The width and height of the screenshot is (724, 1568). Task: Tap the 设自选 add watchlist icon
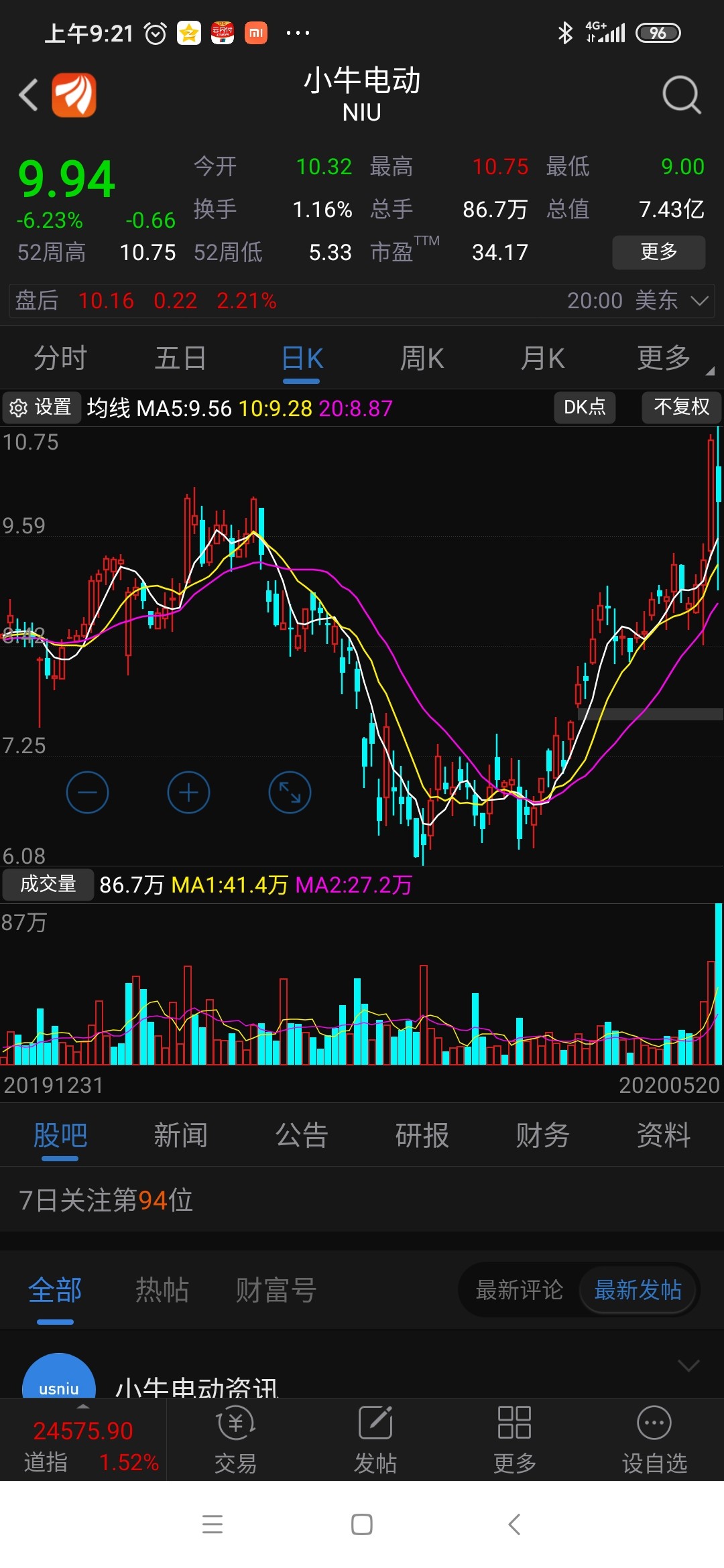tap(654, 1439)
